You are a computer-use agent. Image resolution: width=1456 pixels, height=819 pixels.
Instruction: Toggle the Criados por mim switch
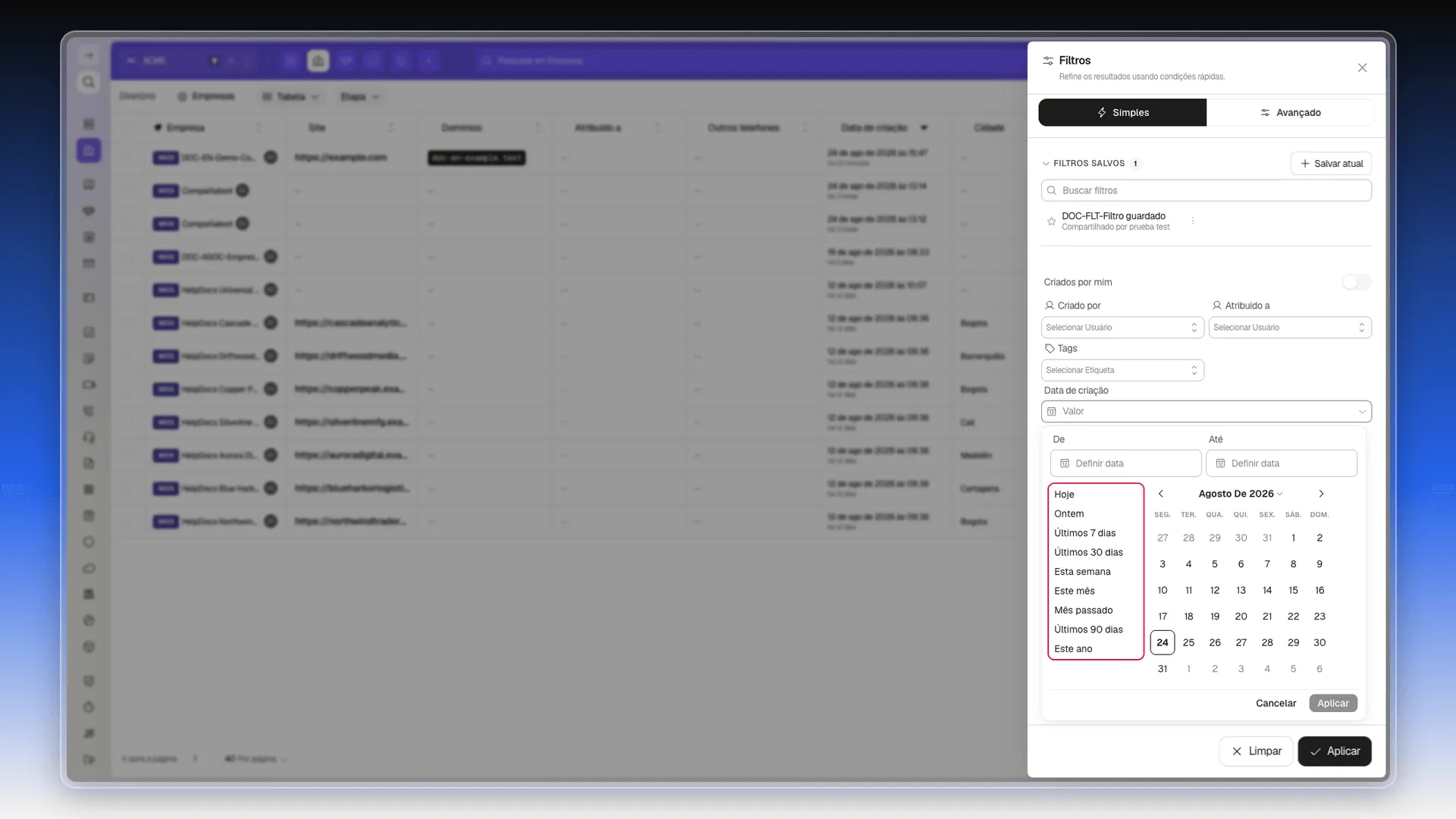[1357, 282]
